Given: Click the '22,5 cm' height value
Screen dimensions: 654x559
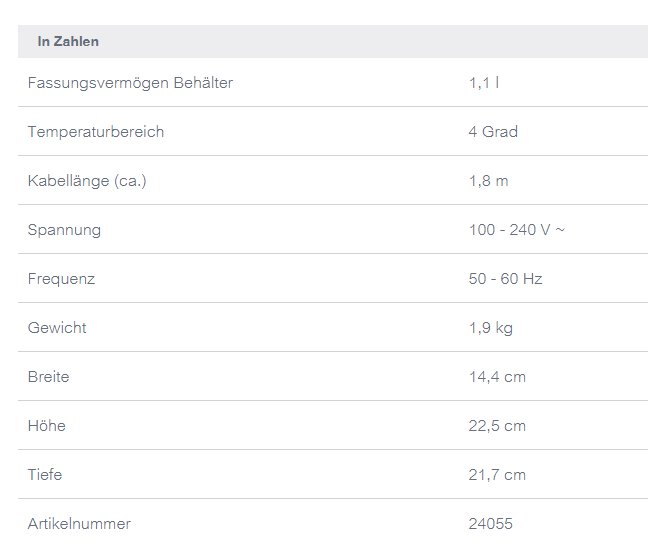Looking at the screenshot, I should point(497,426).
